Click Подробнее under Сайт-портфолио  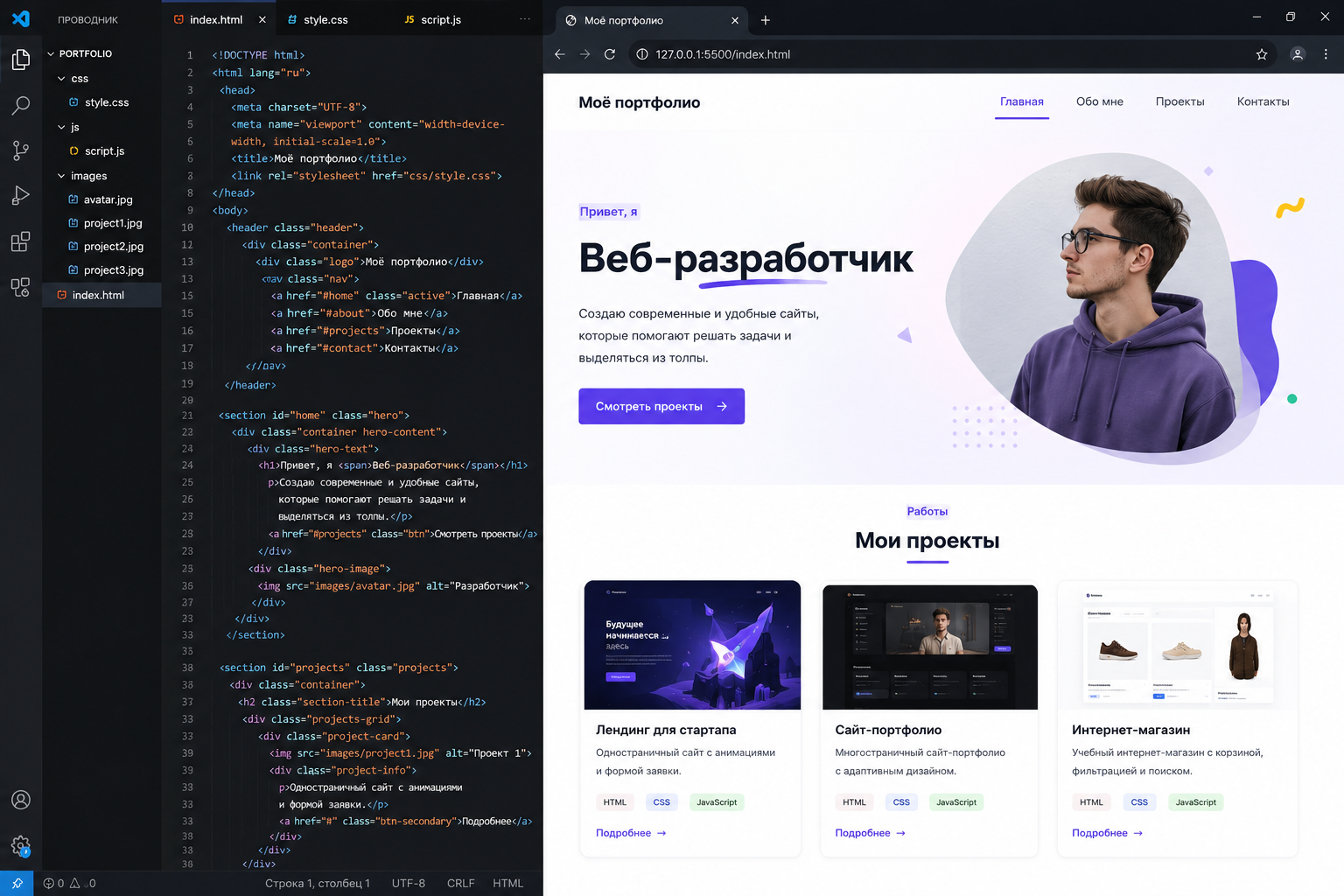870,833
